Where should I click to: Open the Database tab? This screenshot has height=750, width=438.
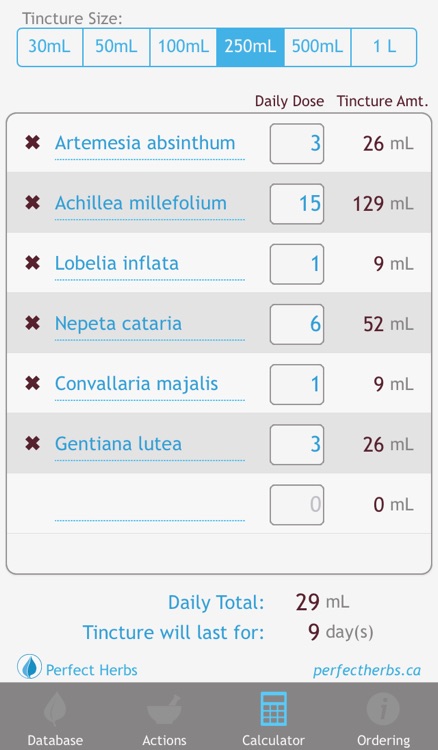55,719
